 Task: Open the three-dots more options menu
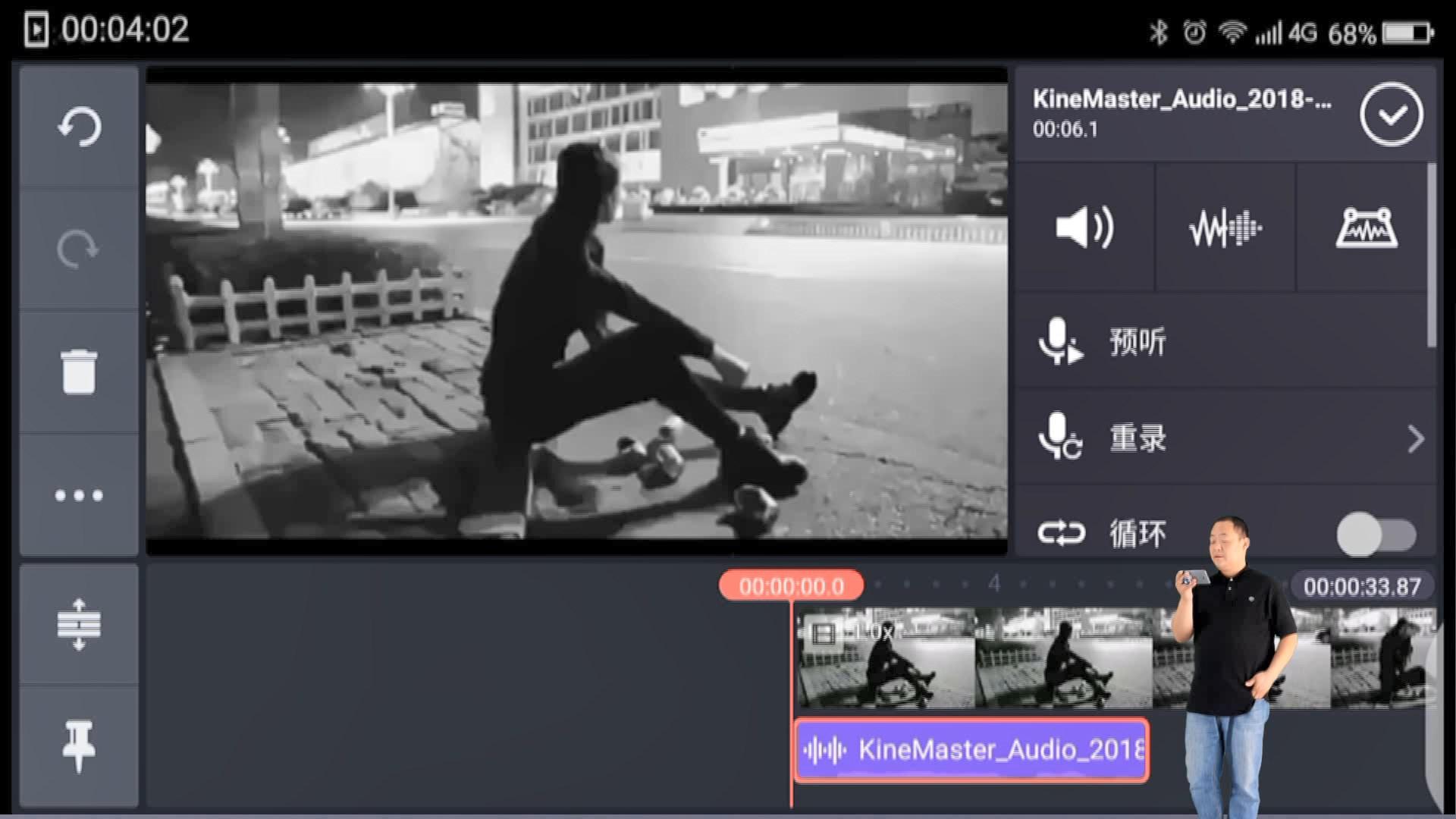click(x=79, y=495)
